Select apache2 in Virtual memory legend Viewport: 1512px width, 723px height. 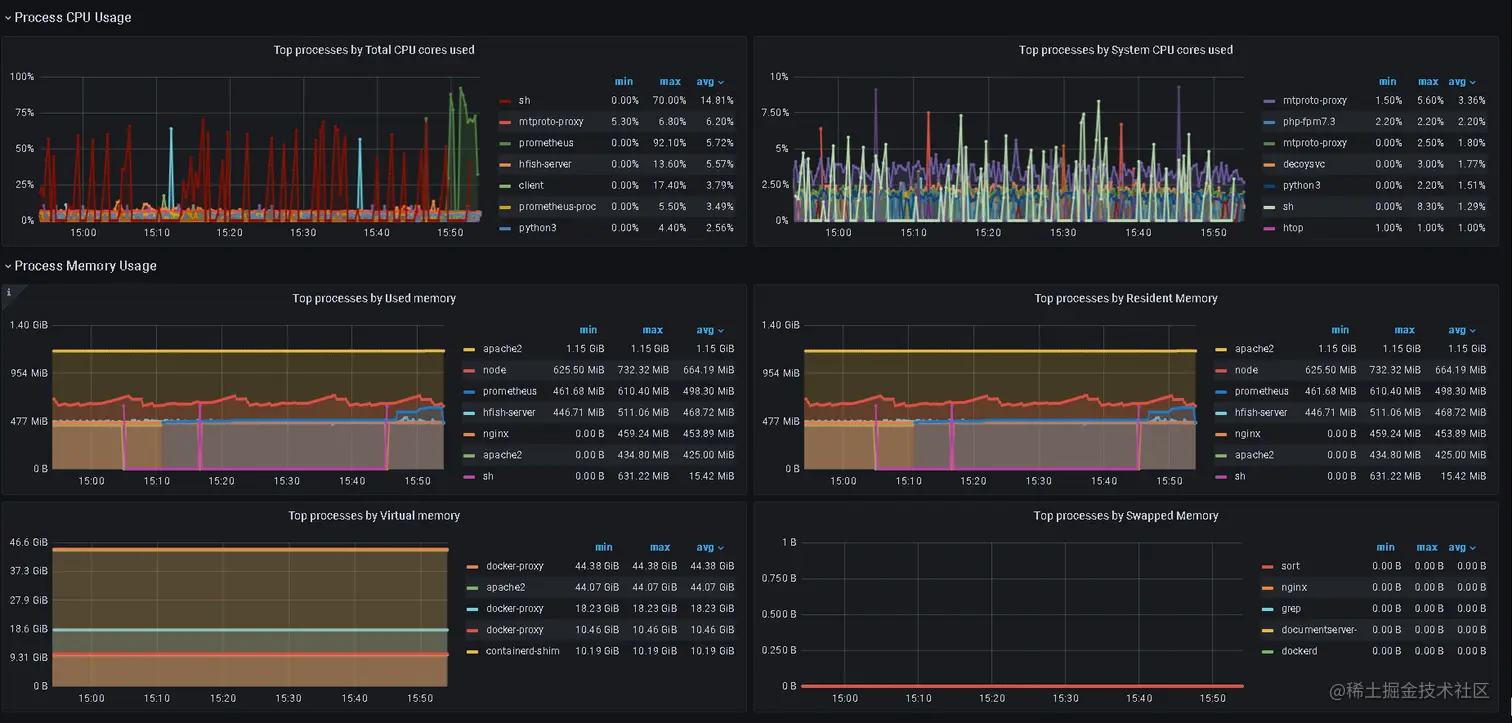[x=505, y=588]
